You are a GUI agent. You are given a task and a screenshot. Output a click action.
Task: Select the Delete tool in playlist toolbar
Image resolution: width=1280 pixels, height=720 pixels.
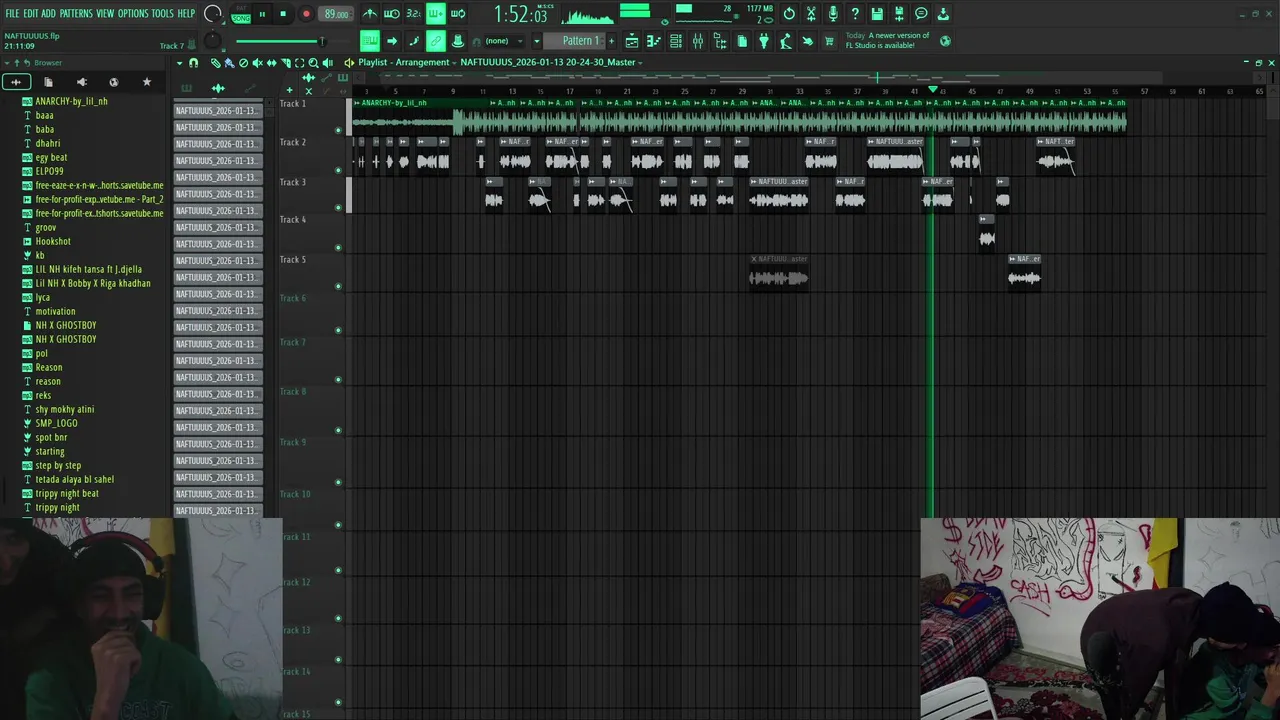[243, 62]
